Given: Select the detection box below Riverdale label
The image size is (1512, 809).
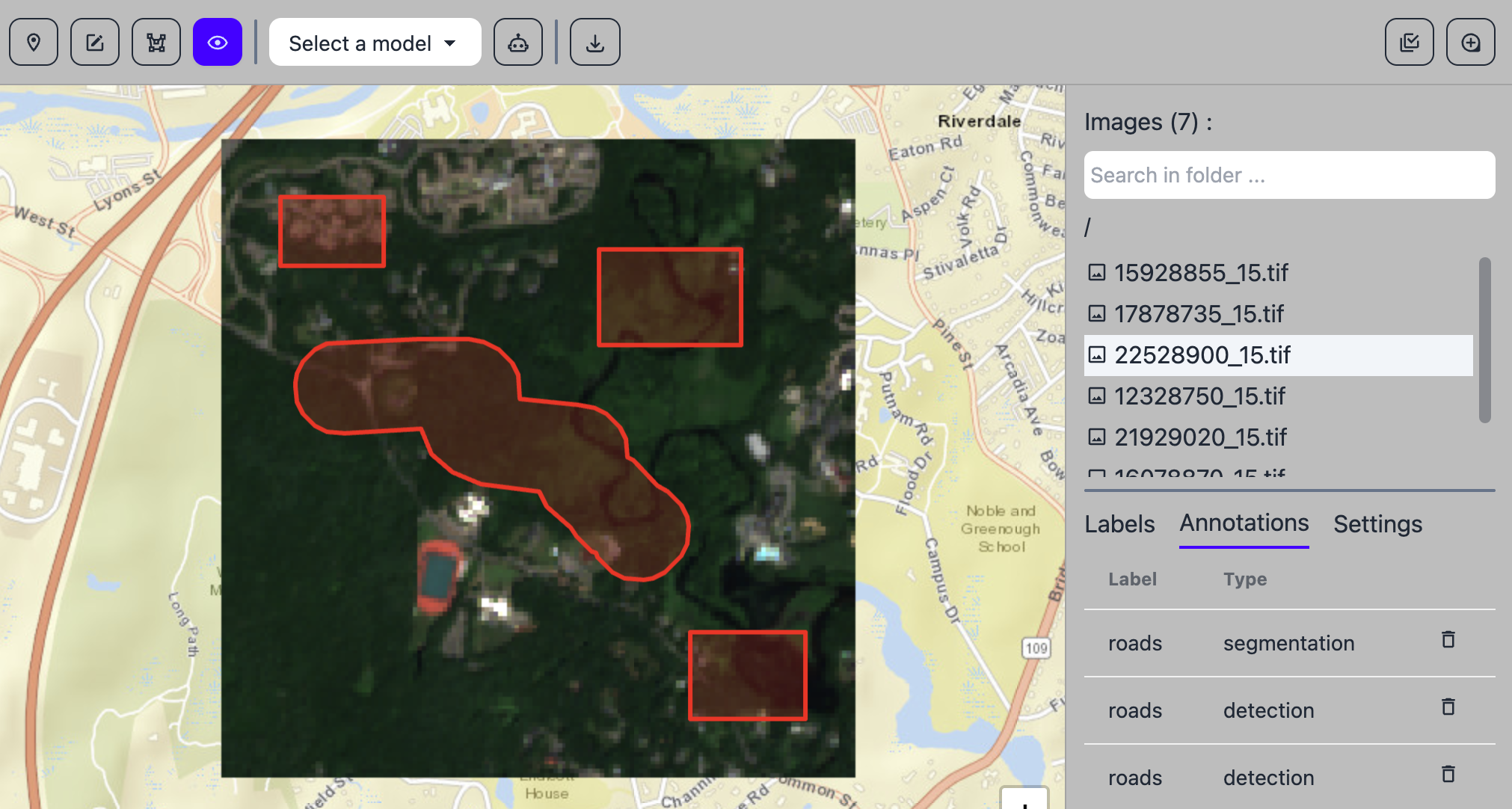Looking at the screenshot, I should tap(670, 297).
